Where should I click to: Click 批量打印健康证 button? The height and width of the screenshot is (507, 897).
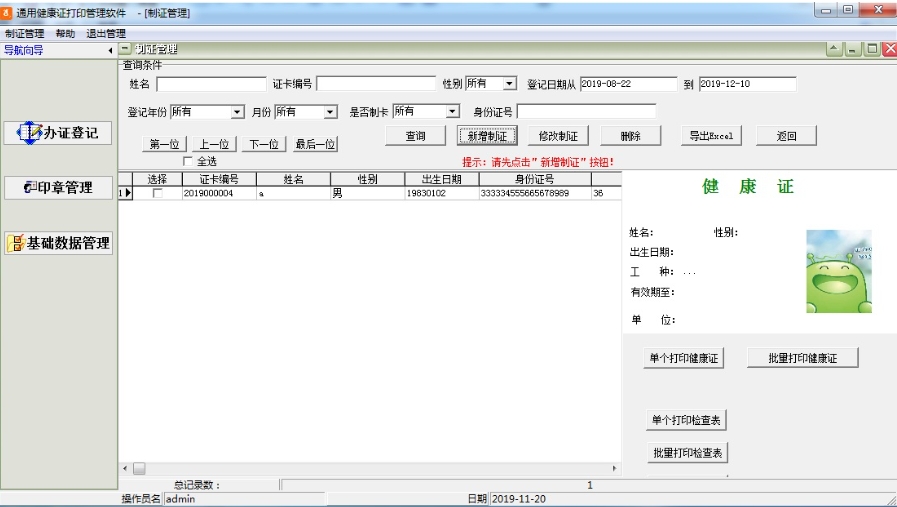[803, 358]
